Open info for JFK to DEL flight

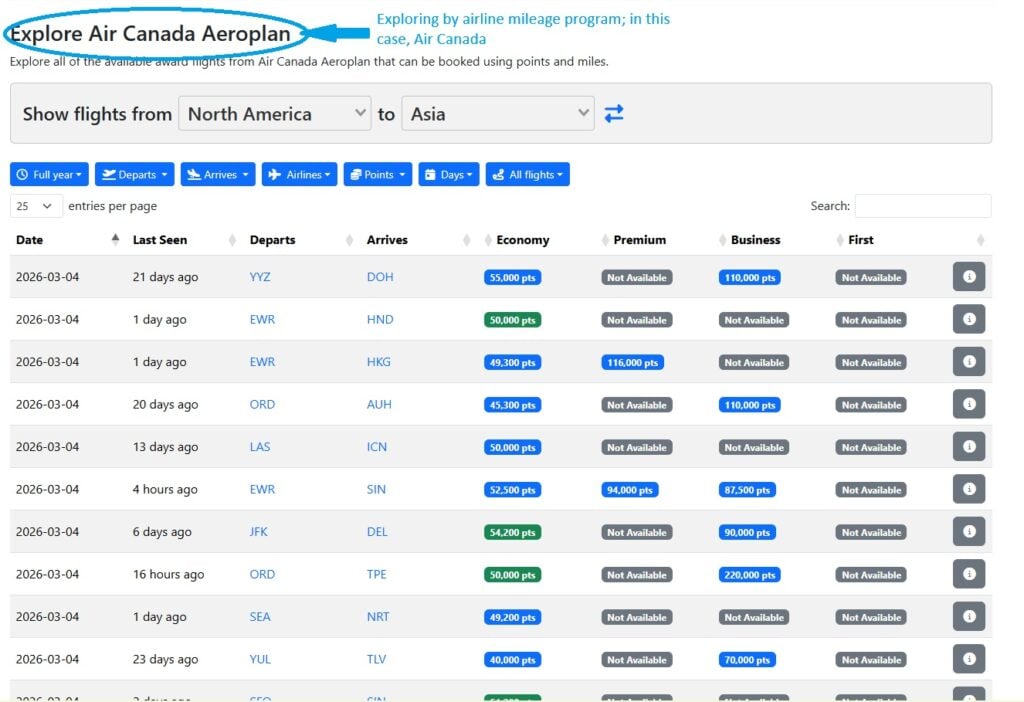click(x=968, y=532)
